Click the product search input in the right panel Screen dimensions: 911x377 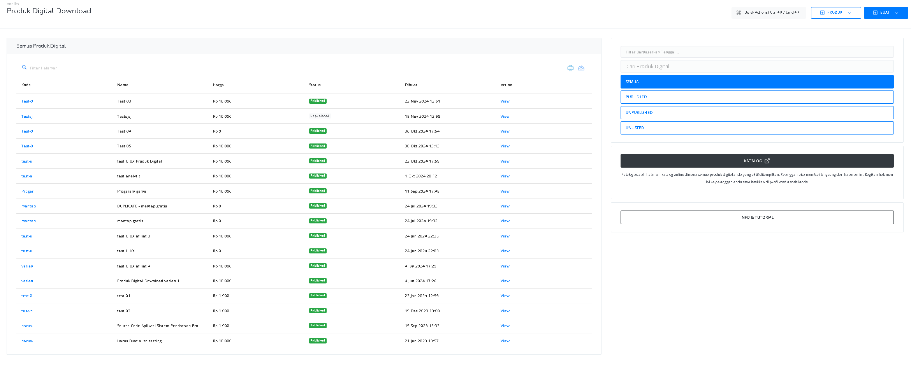coord(756,66)
